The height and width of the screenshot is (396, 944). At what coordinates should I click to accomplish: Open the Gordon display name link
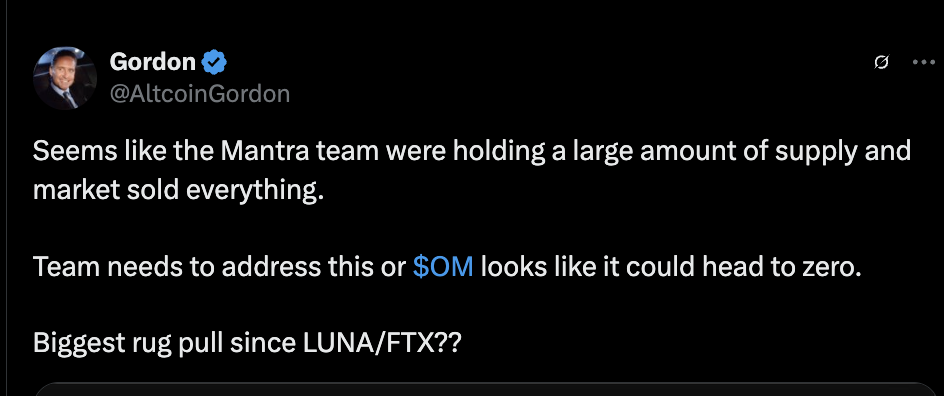[x=153, y=62]
